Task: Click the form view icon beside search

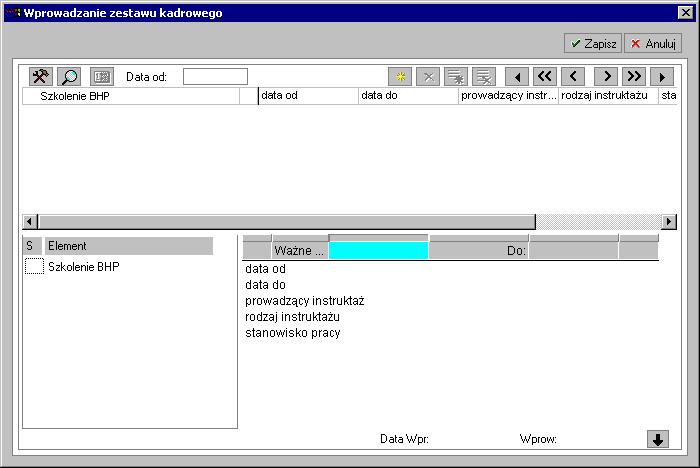Action: (x=102, y=77)
